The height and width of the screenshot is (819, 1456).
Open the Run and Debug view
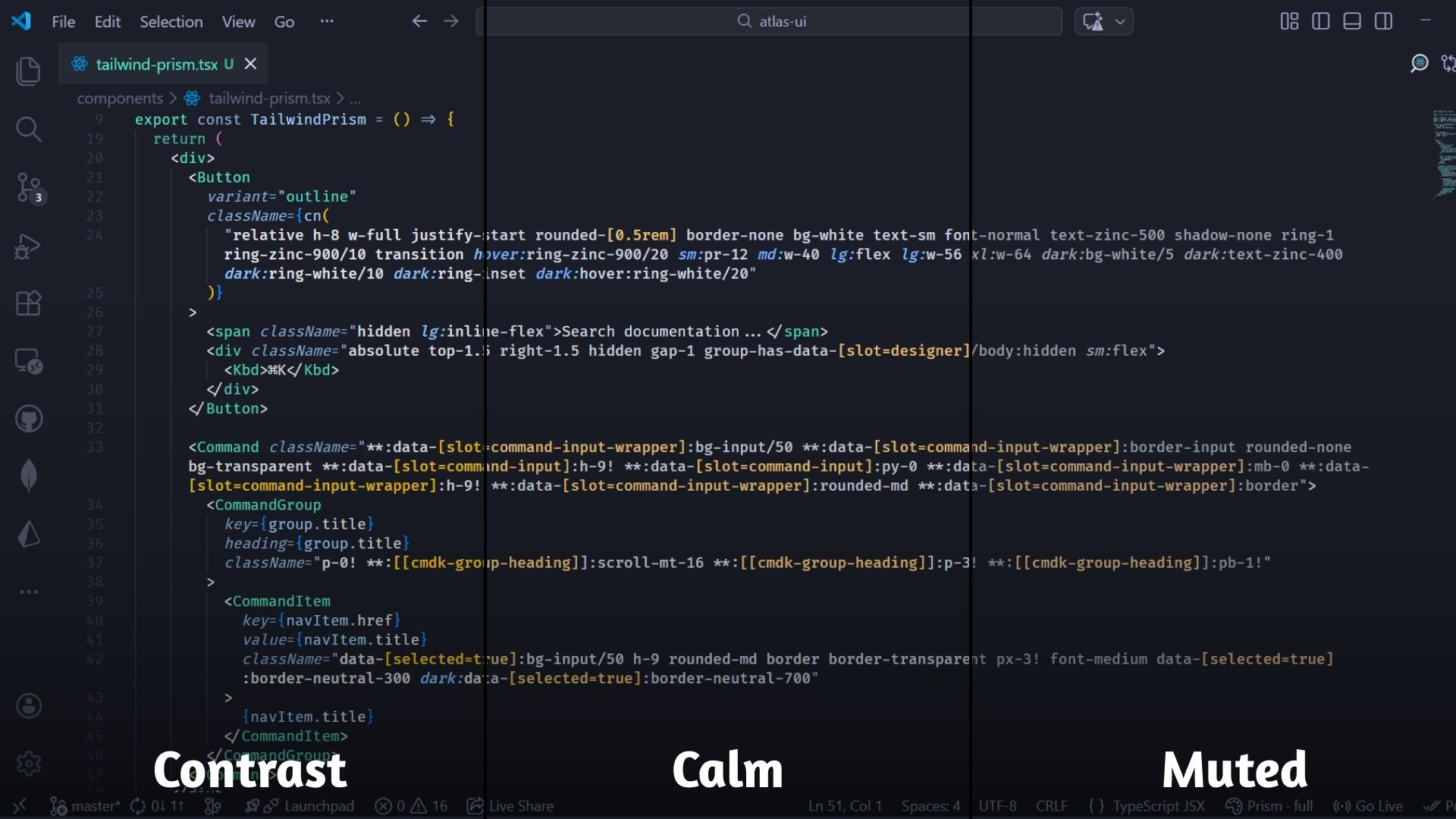pos(28,246)
